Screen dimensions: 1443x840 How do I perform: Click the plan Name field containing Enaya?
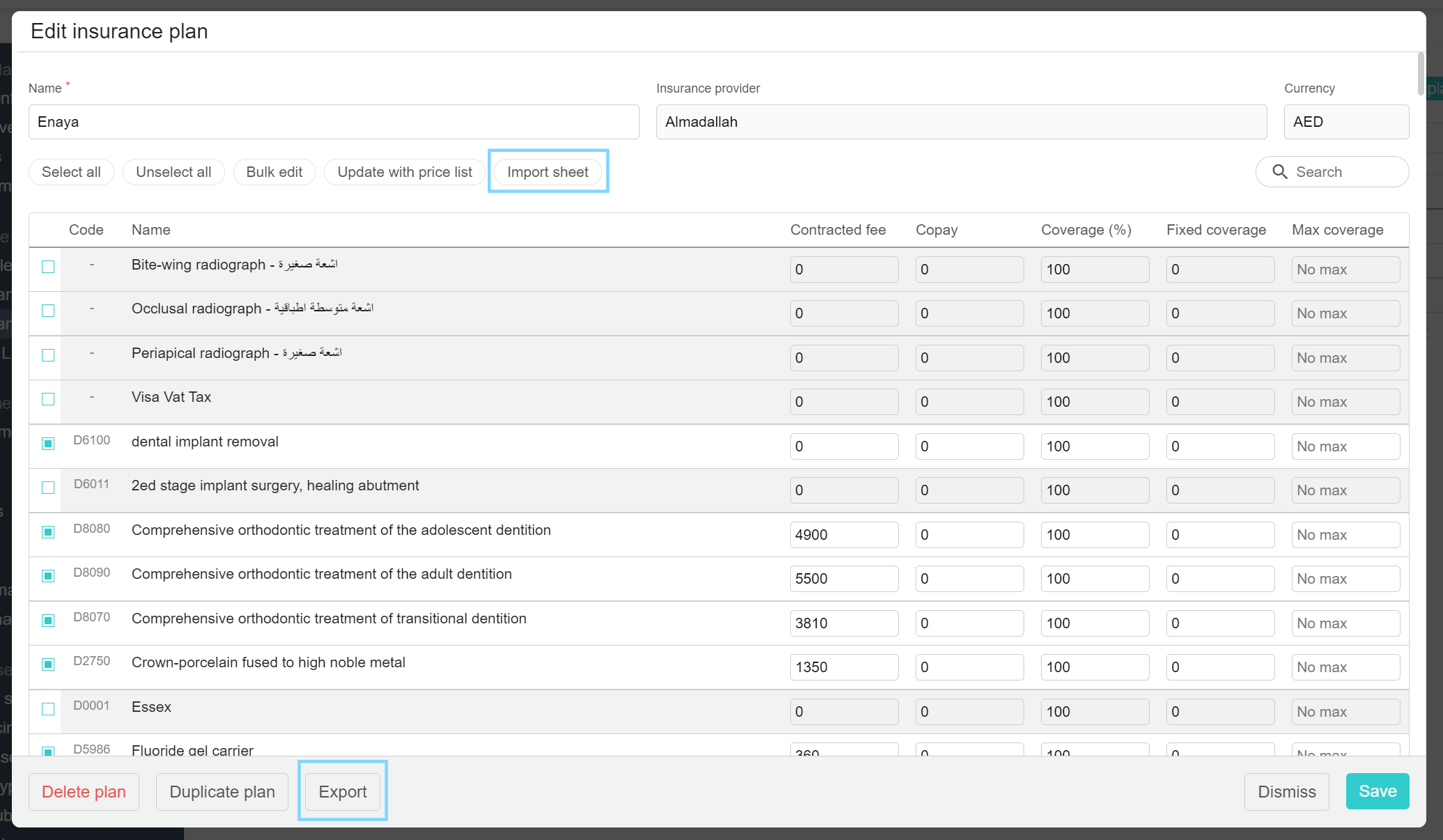pos(333,122)
